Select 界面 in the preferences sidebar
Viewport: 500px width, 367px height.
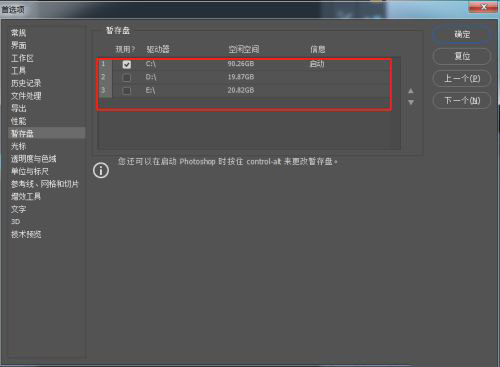19,45
